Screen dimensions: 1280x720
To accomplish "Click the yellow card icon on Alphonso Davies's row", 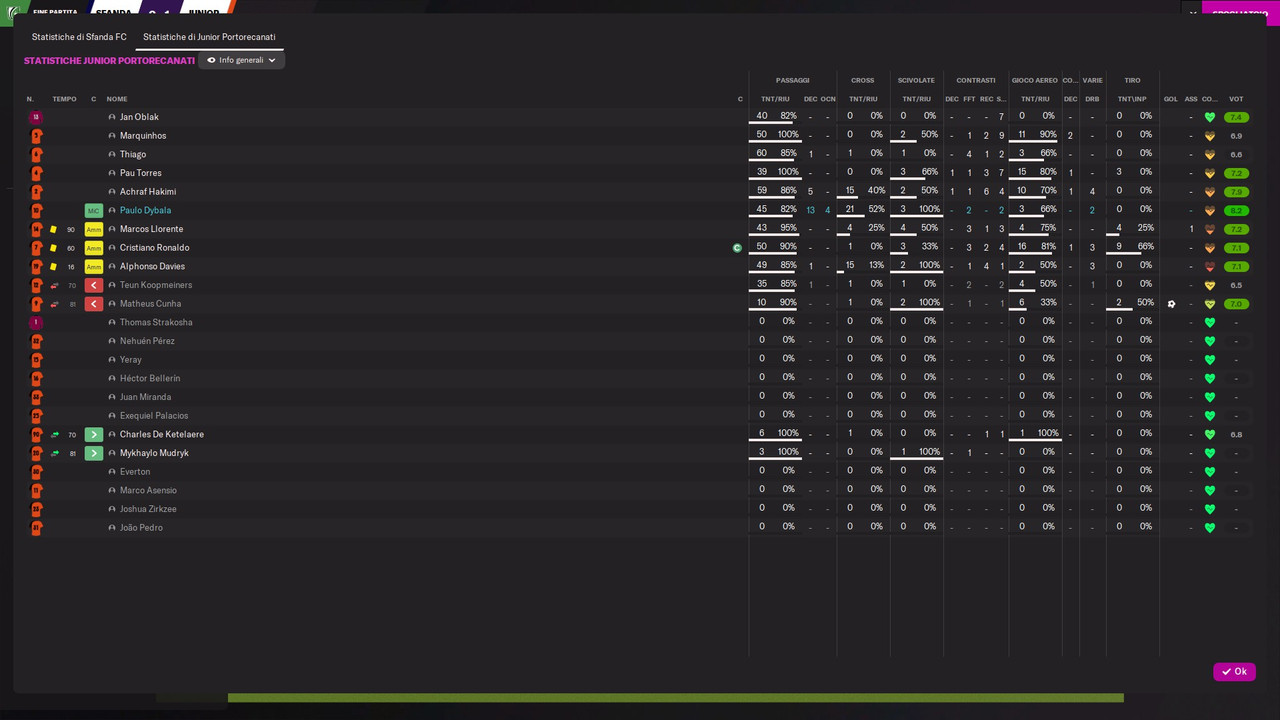I will coord(54,267).
